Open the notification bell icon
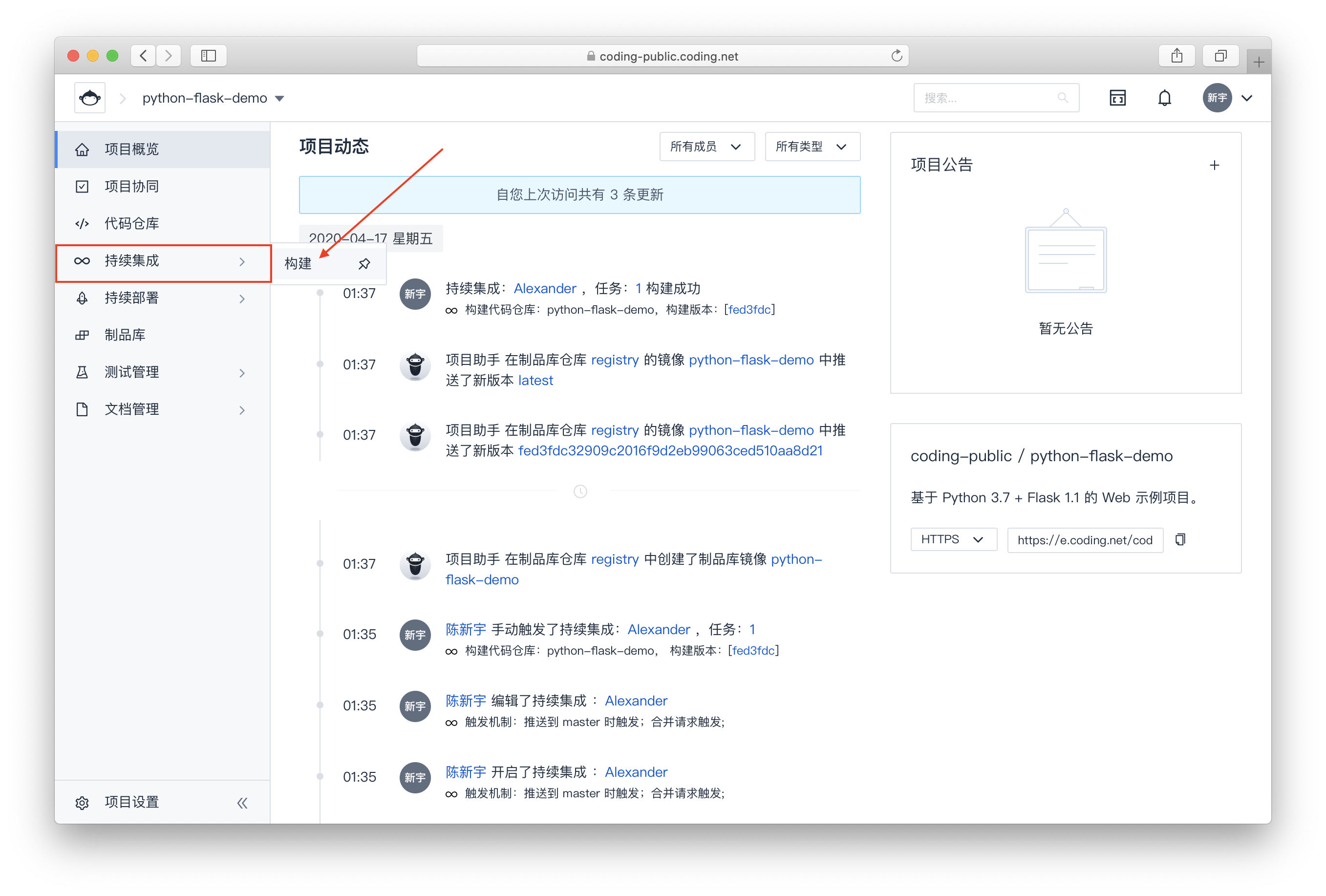The height and width of the screenshot is (896, 1326). pyautogui.click(x=1165, y=98)
